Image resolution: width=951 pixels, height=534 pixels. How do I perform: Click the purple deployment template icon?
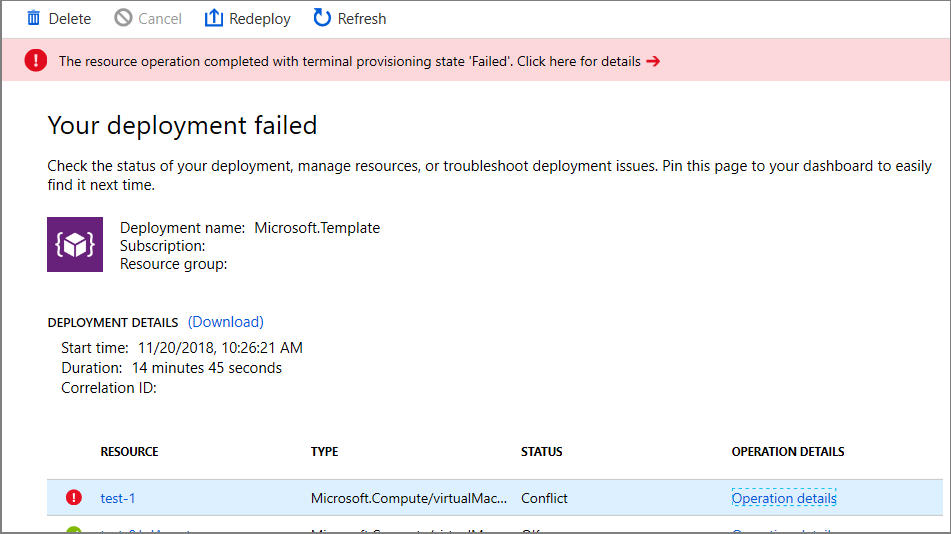(x=75, y=244)
